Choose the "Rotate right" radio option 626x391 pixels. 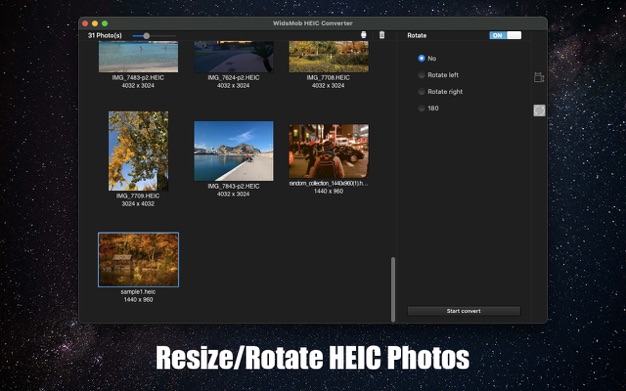[x=421, y=91]
